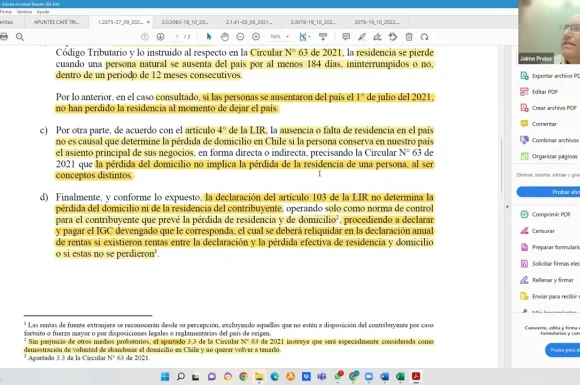Click the Organizar páginas tool
This screenshot has height=385, width=580.
tap(549, 156)
